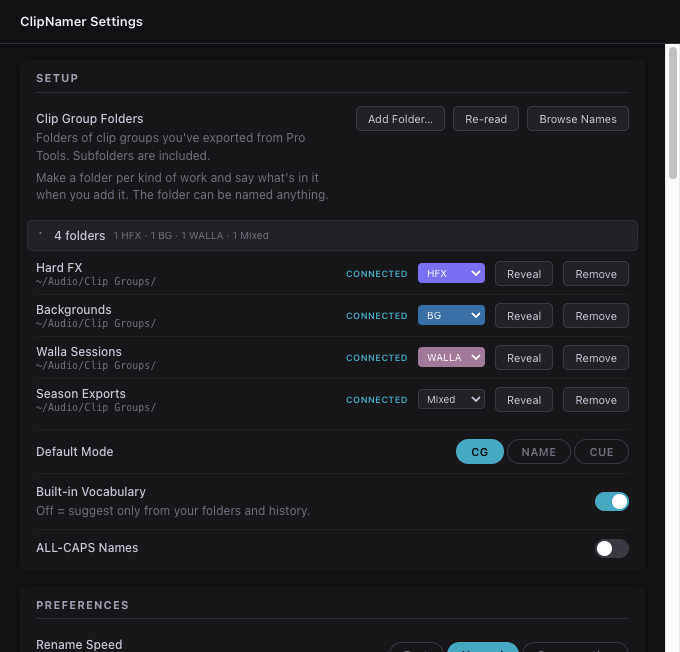
Task: Reveal the Walla Sessions folder
Action: tap(523, 358)
